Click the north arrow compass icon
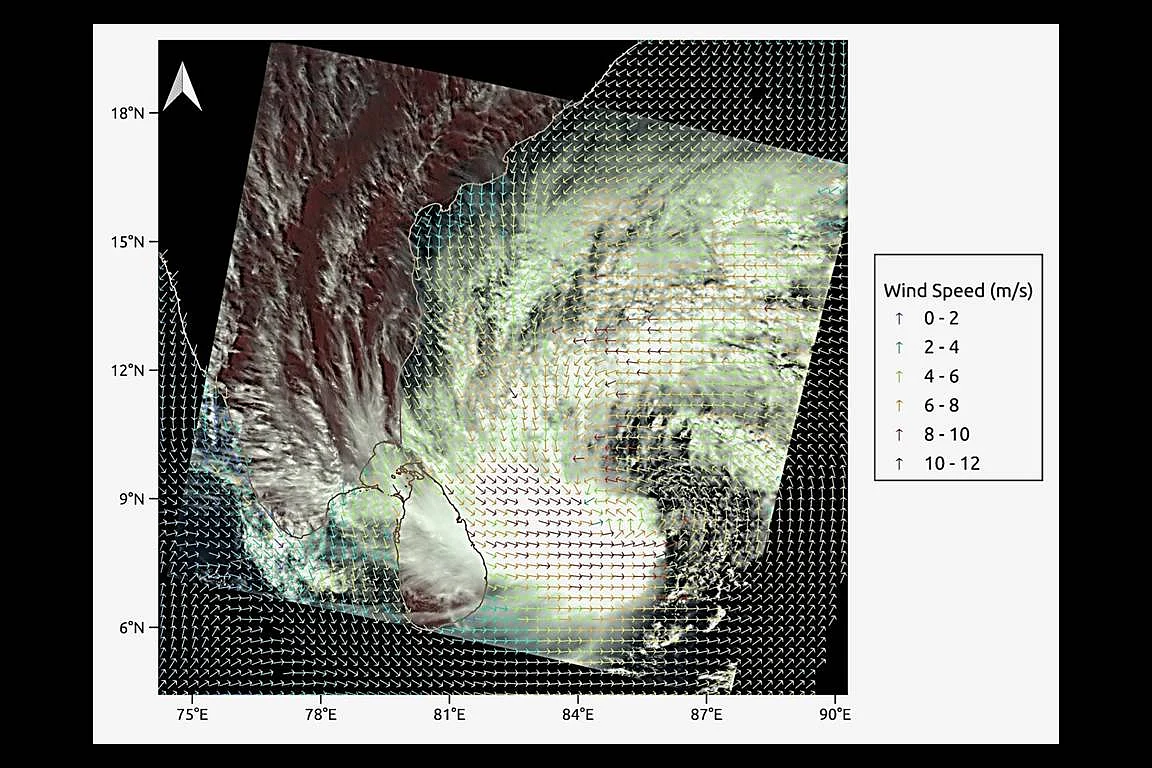This screenshot has width=1152, height=768. [x=181, y=87]
